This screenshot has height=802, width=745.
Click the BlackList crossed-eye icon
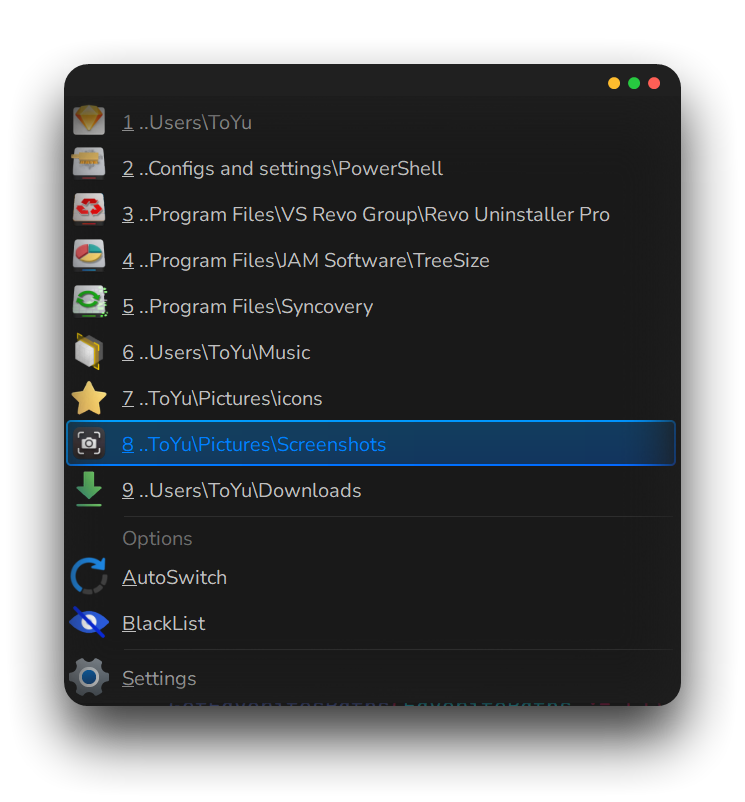pyautogui.click(x=89, y=622)
